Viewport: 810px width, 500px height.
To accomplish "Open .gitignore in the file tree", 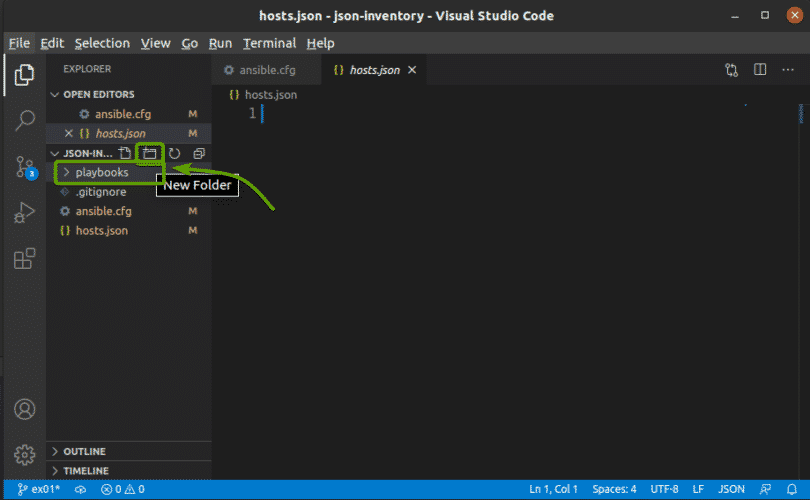I will pyautogui.click(x=129, y=192).
